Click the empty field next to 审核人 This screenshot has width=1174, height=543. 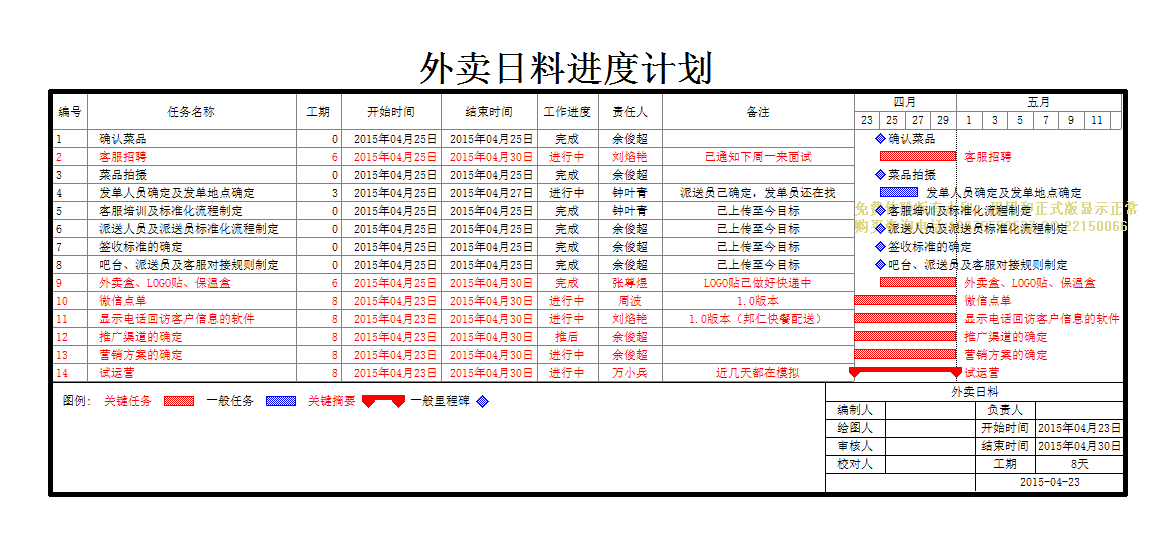pyautogui.click(x=930, y=446)
